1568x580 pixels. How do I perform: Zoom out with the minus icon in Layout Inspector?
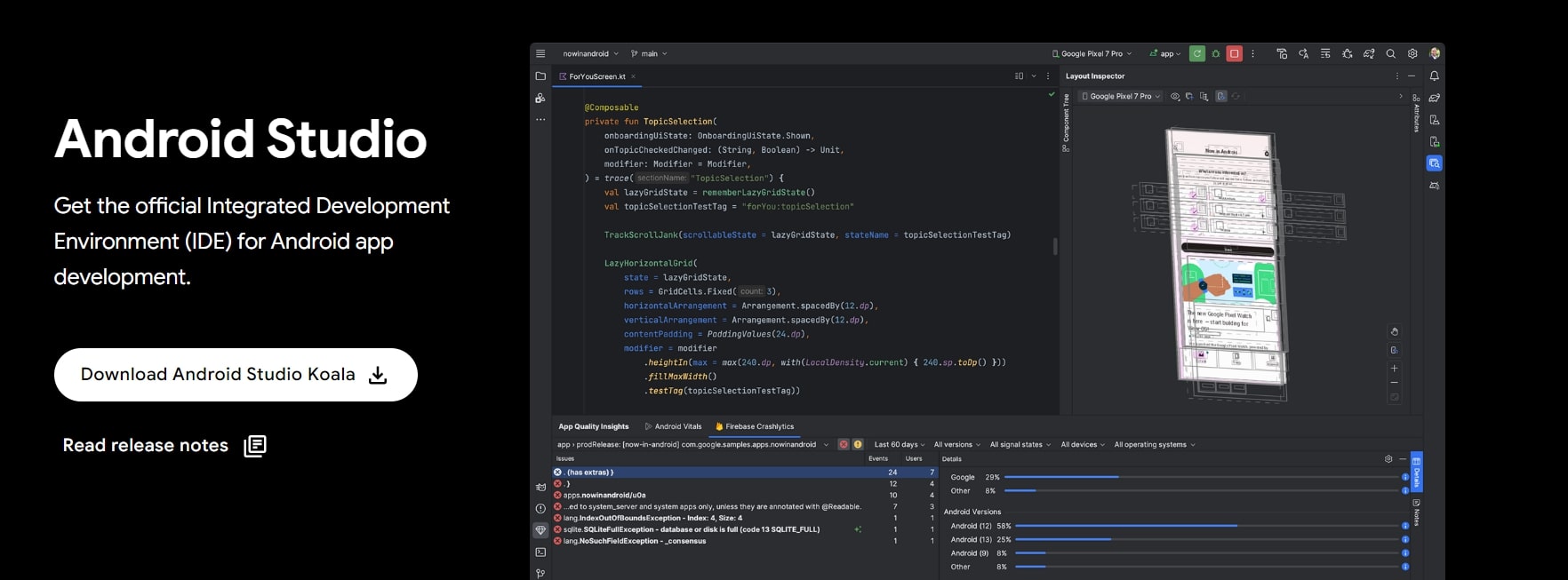[x=1394, y=383]
